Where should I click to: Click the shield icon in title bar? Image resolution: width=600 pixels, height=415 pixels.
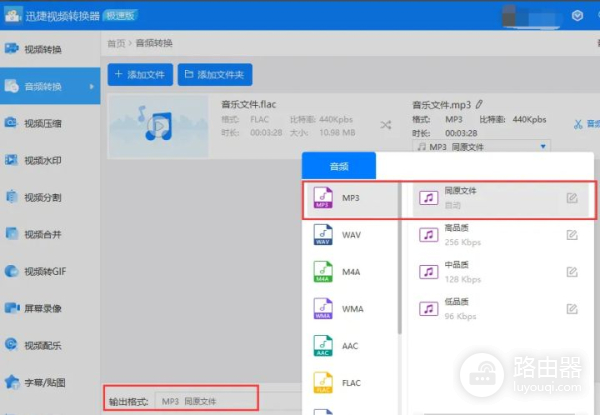point(577,15)
